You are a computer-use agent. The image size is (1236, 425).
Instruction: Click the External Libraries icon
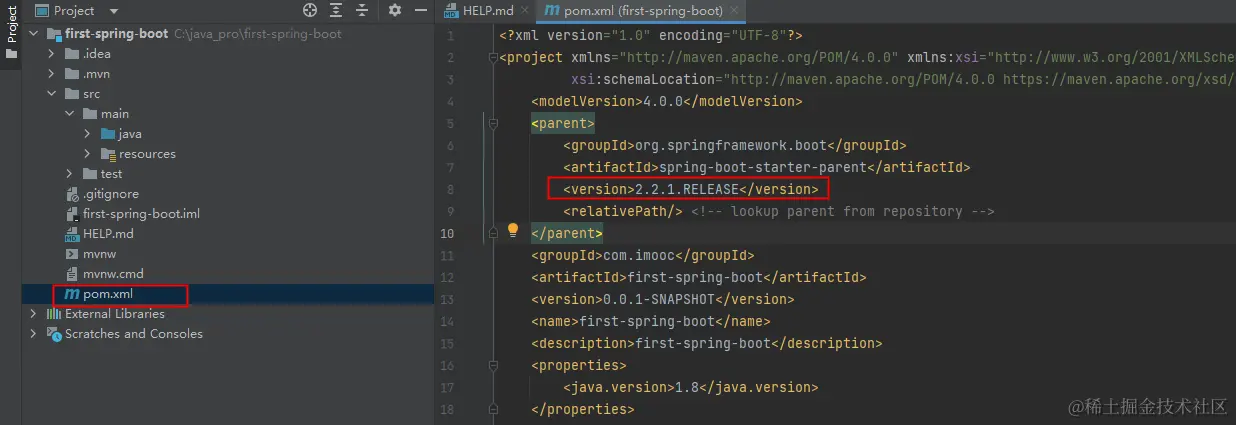(54, 313)
